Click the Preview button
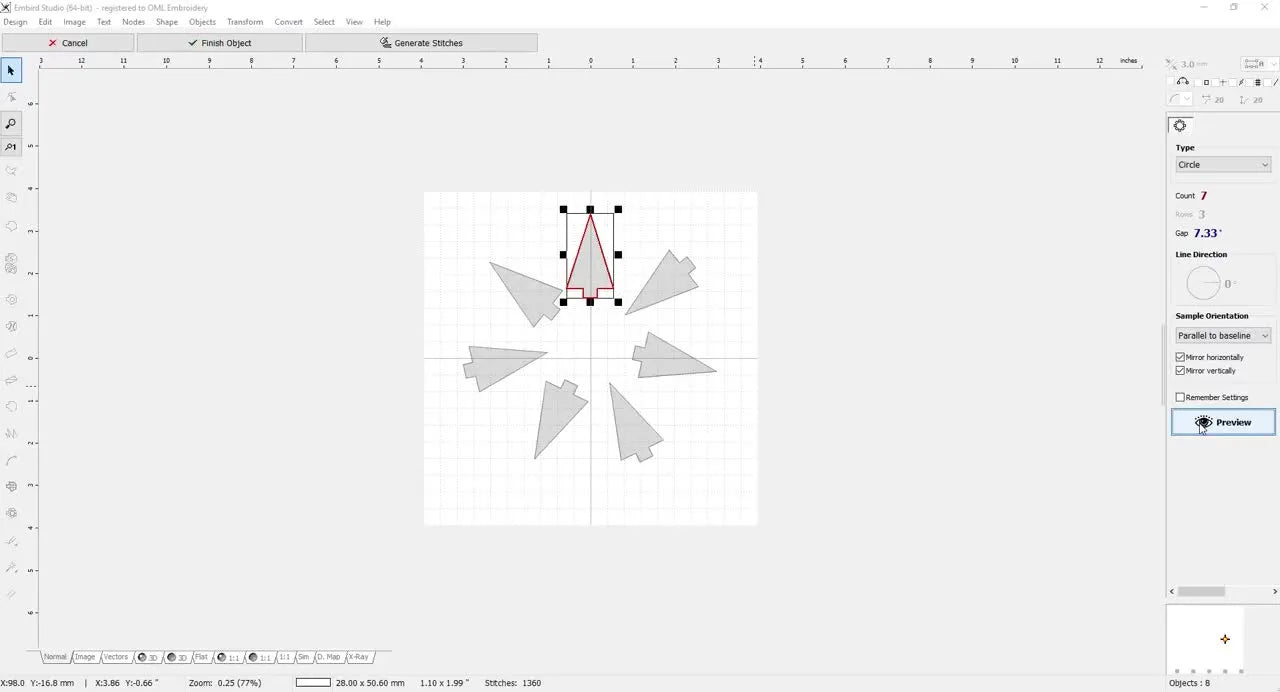 click(x=1222, y=422)
